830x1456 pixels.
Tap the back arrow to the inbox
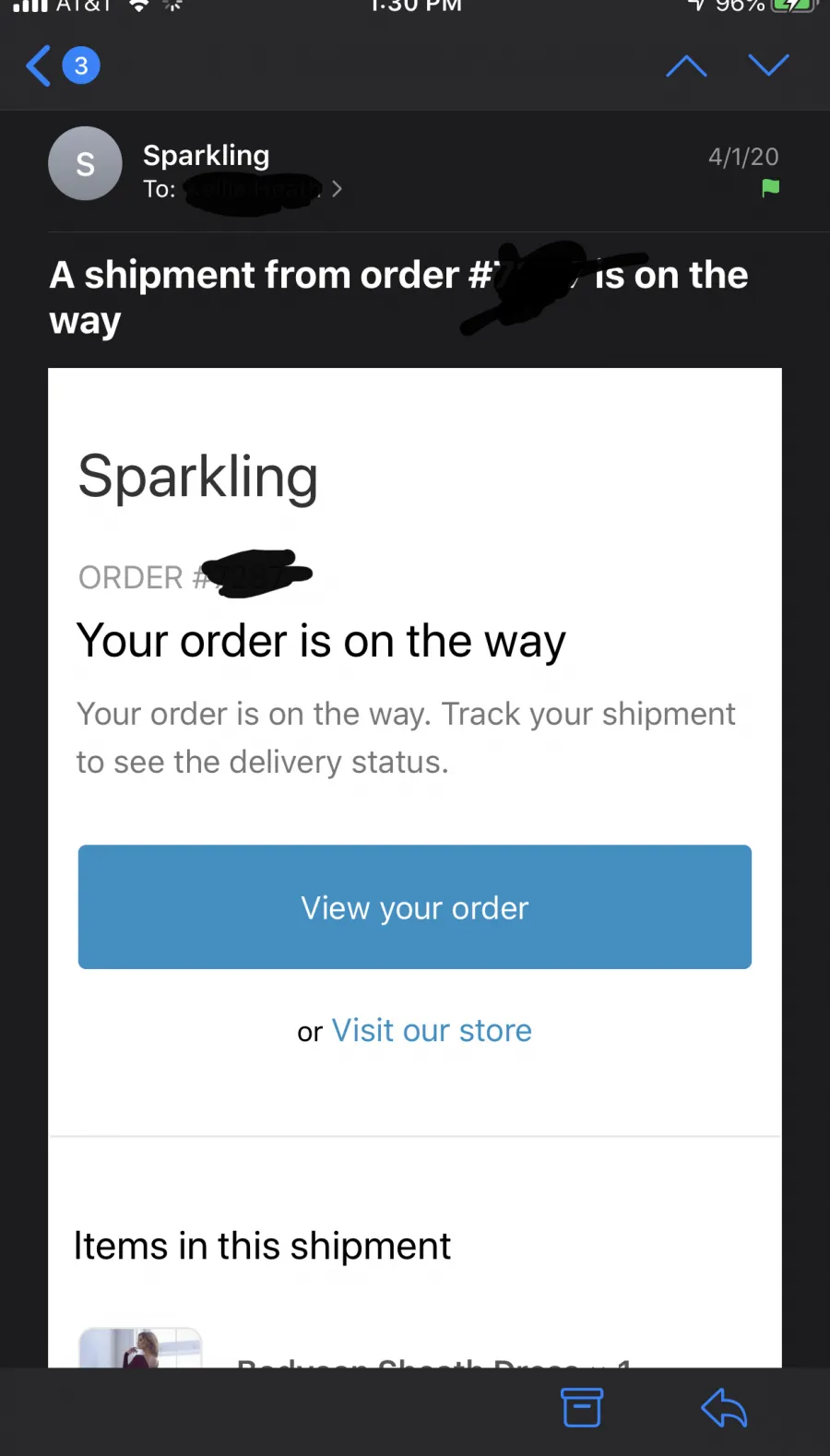pos(39,65)
